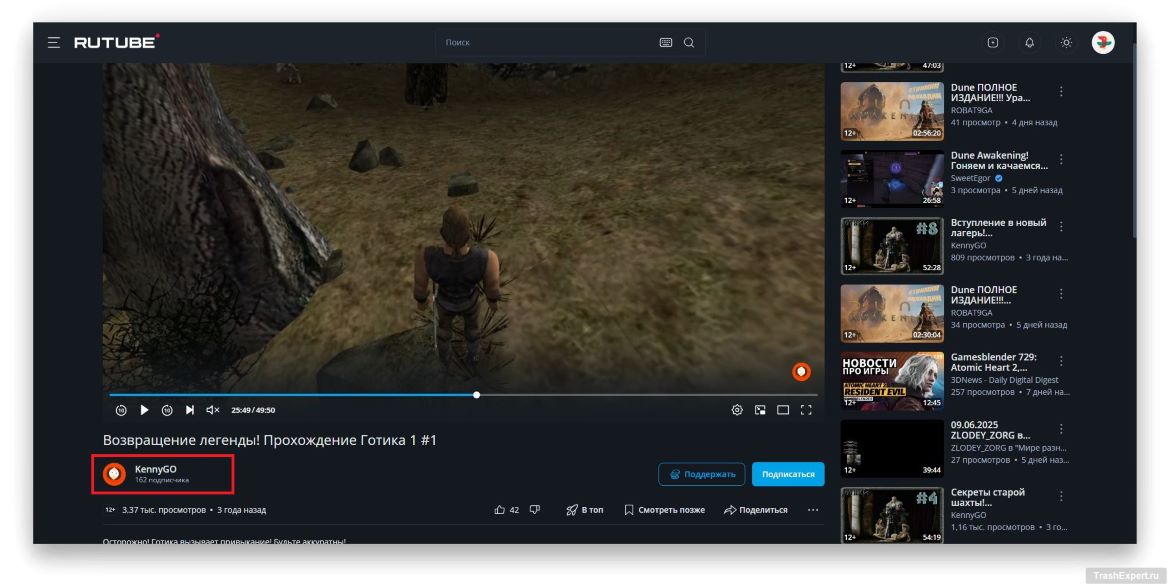Open the virtual keyboard in search bar
This screenshot has height=587, width=1170.
666,42
